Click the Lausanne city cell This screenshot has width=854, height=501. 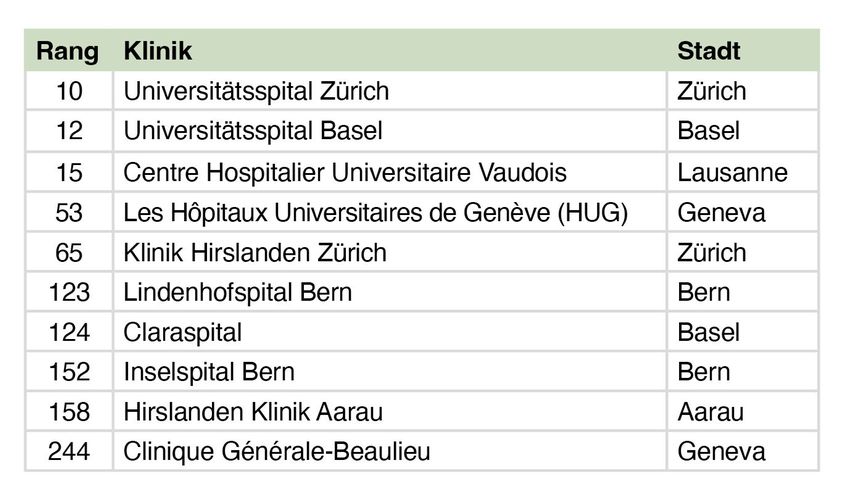click(732, 172)
